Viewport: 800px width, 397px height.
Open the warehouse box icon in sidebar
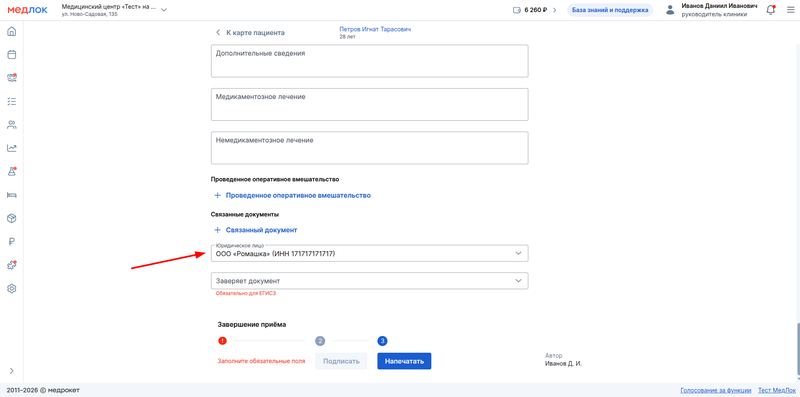(11, 218)
